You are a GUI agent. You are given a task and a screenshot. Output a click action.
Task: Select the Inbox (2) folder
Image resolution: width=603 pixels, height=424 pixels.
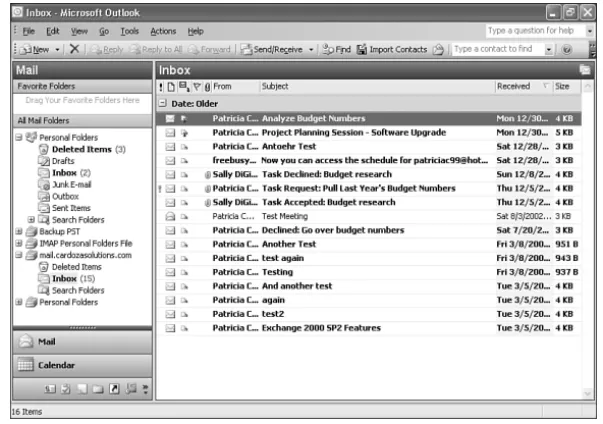click(x=65, y=173)
